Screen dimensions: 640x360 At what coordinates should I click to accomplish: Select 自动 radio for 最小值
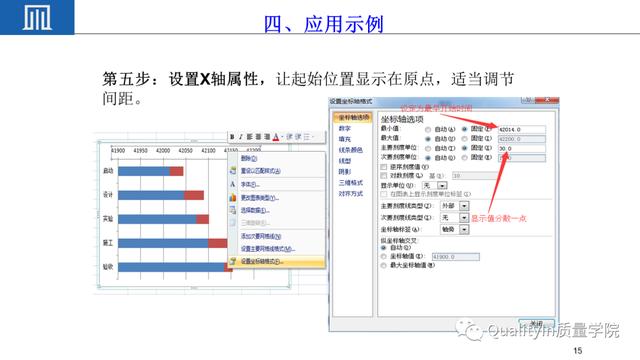428,129
